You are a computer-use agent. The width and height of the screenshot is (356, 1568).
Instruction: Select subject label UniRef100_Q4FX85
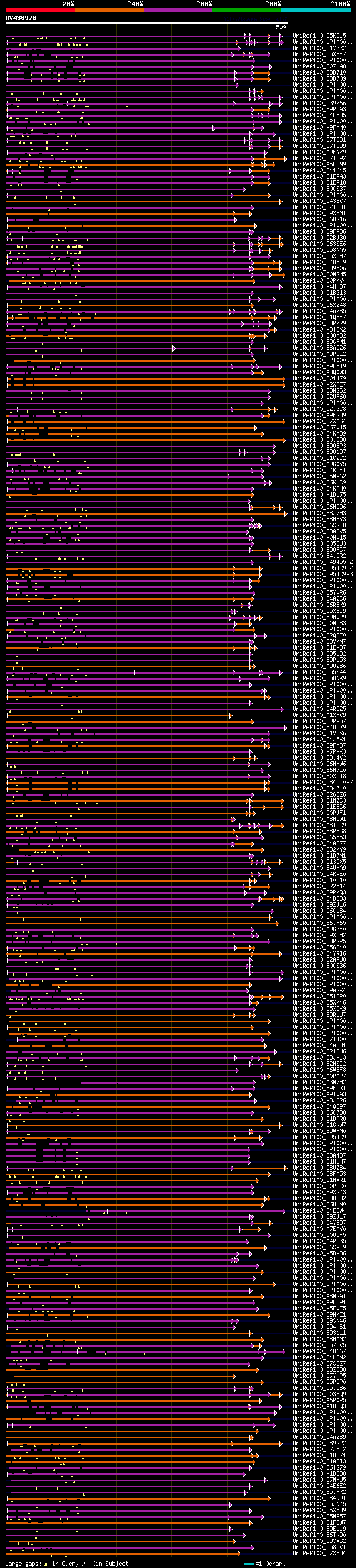[319, 116]
